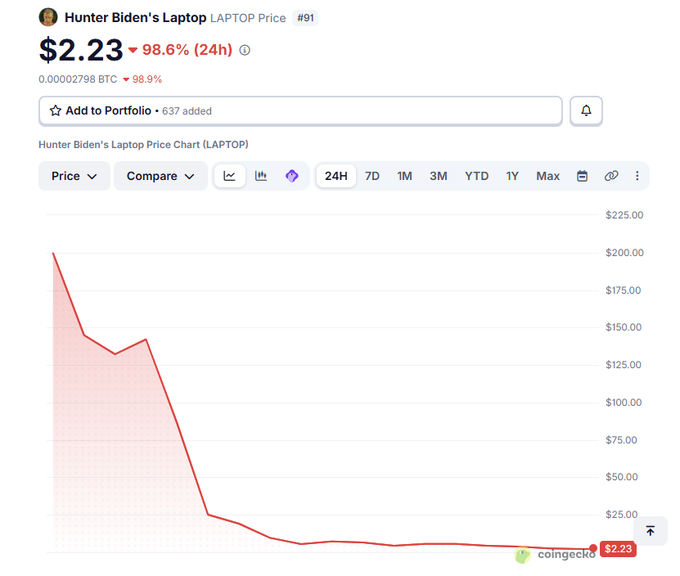Click the #91 rank badge
The height and width of the screenshot is (576, 680).
pos(305,18)
